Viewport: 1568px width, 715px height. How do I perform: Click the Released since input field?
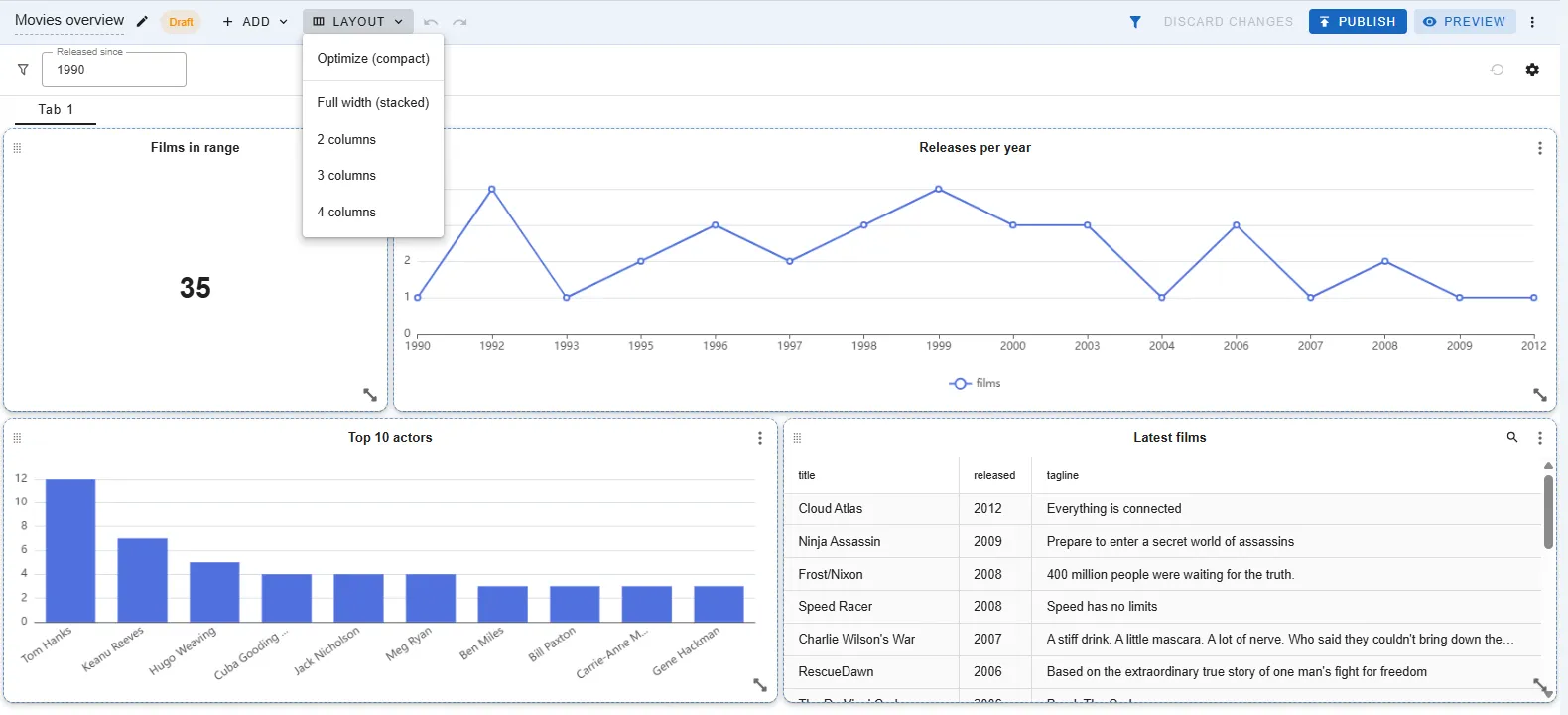(114, 70)
